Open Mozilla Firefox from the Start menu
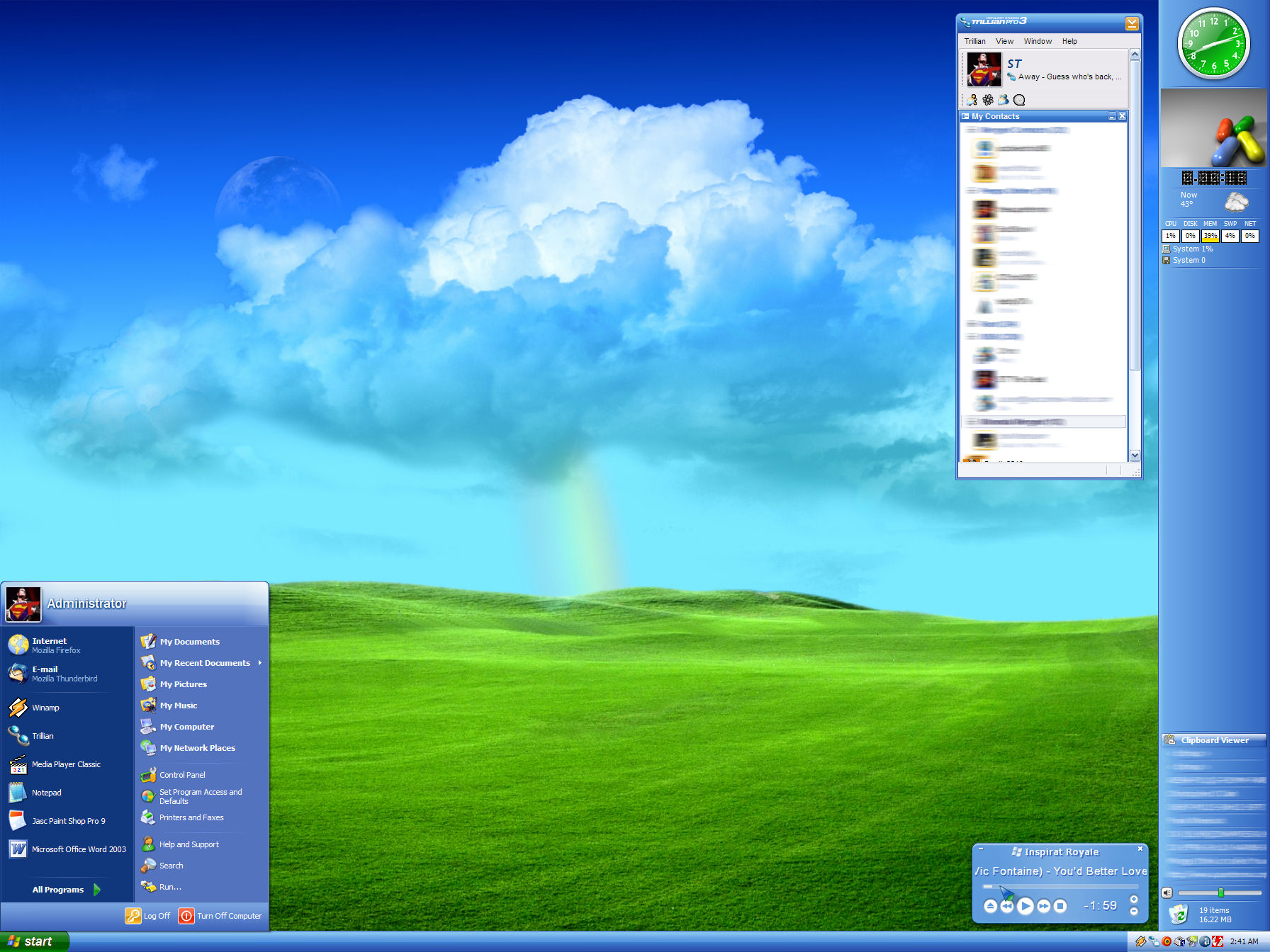 click(x=67, y=645)
